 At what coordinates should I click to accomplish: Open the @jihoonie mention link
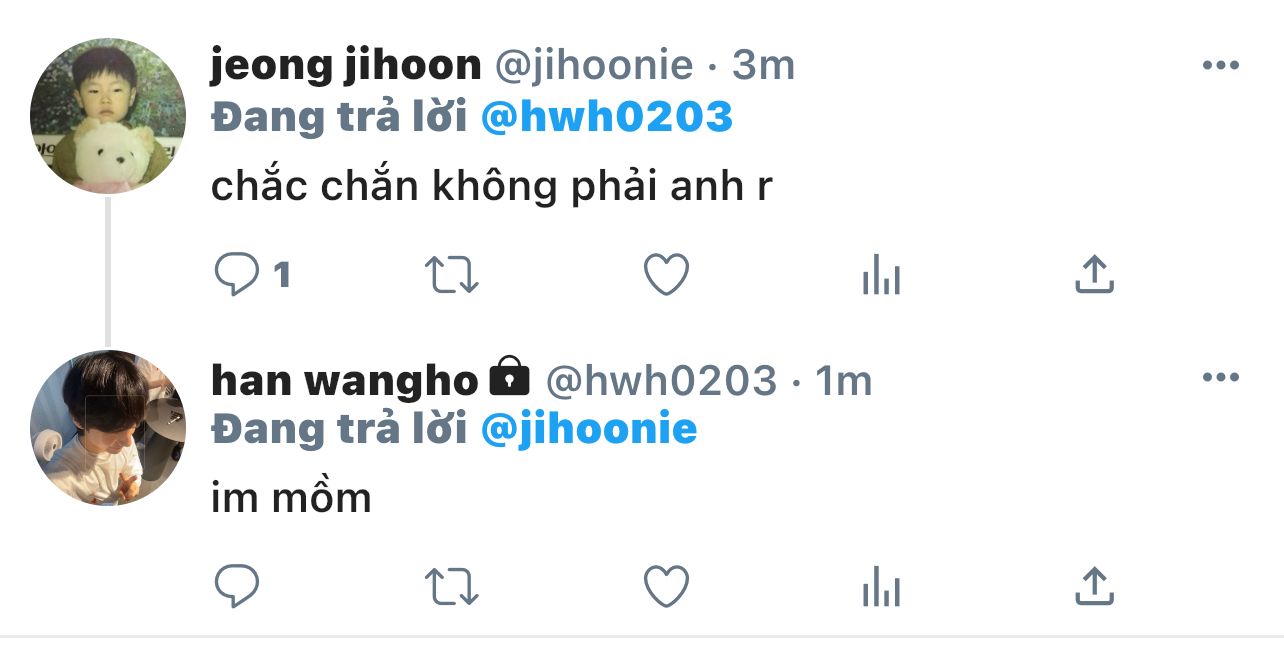point(589,429)
